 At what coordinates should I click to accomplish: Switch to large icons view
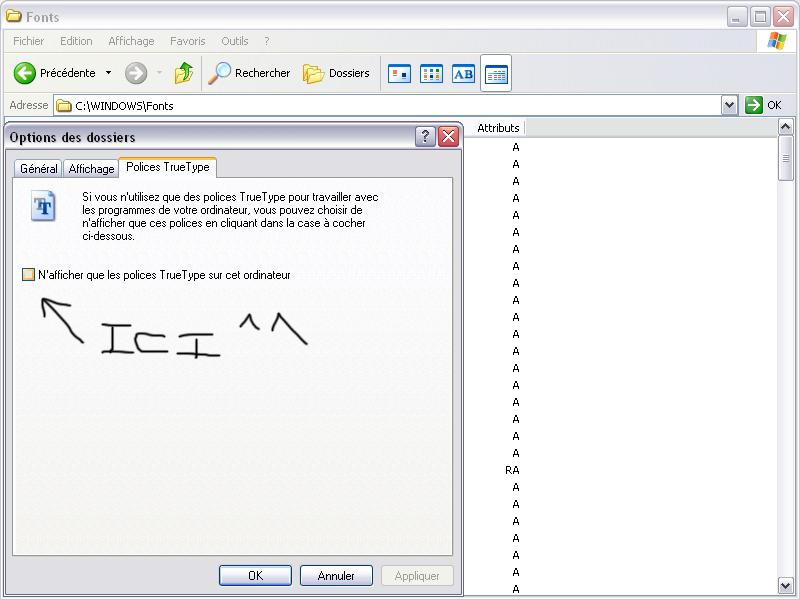tap(399, 74)
